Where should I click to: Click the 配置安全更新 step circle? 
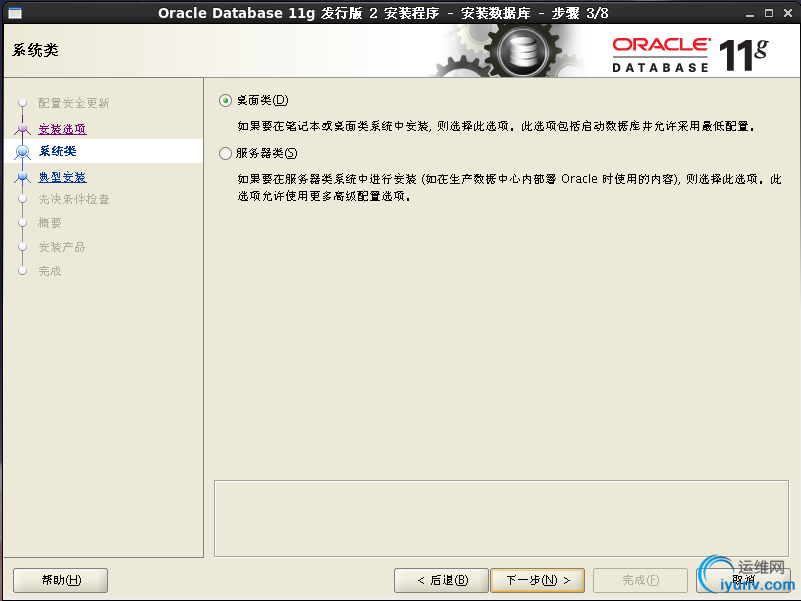[22, 103]
